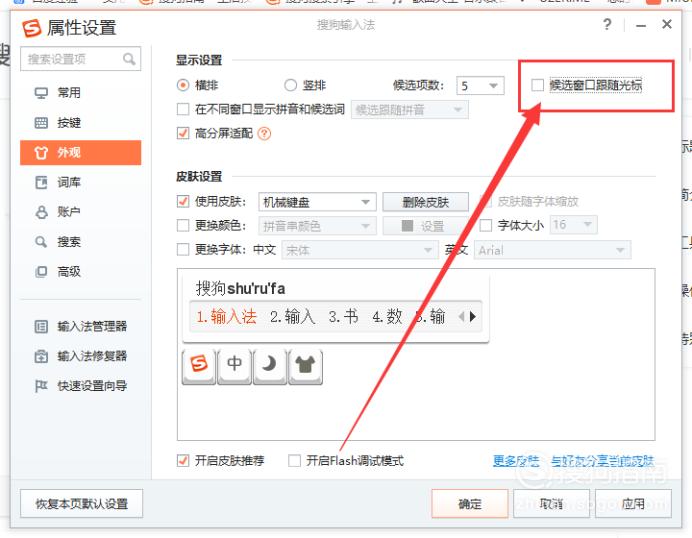Click the 中 language button on toolbar preview
The height and width of the screenshot is (538, 692).
tap(234, 366)
